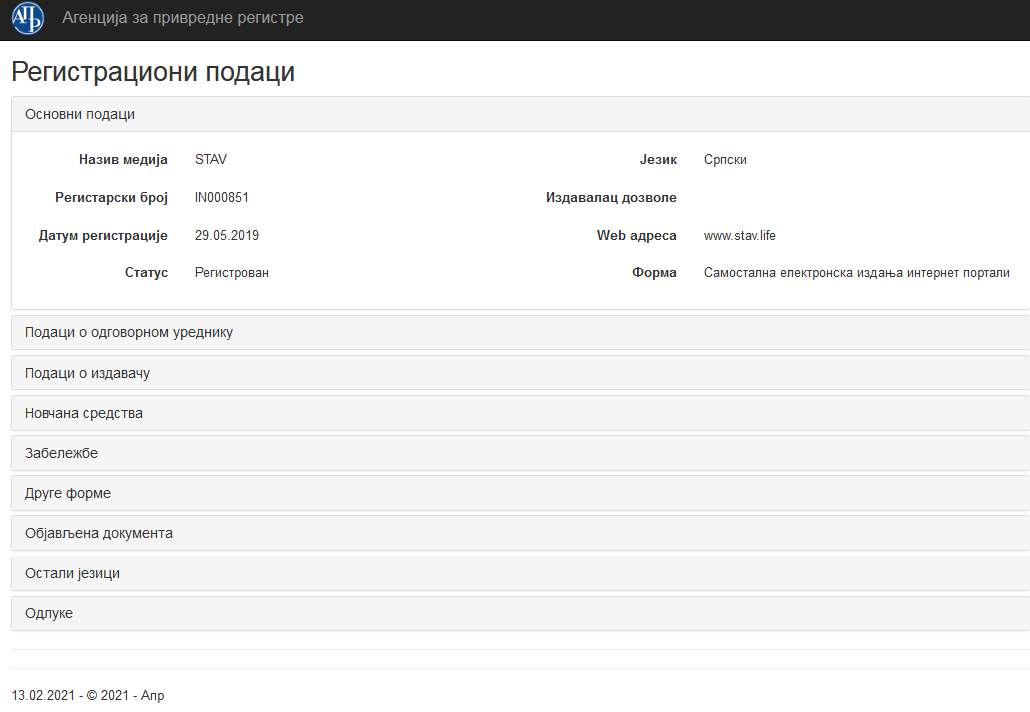
Task: Click the www.stav.life web address
Action: coord(739,236)
